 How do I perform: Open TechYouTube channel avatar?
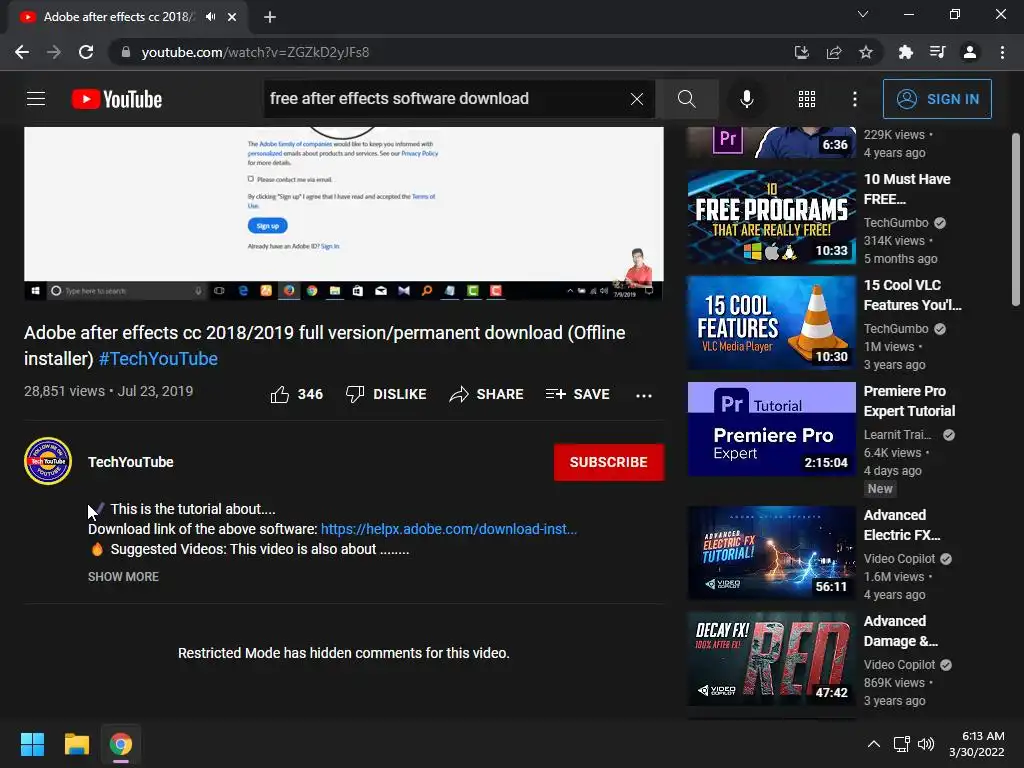[48, 461]
